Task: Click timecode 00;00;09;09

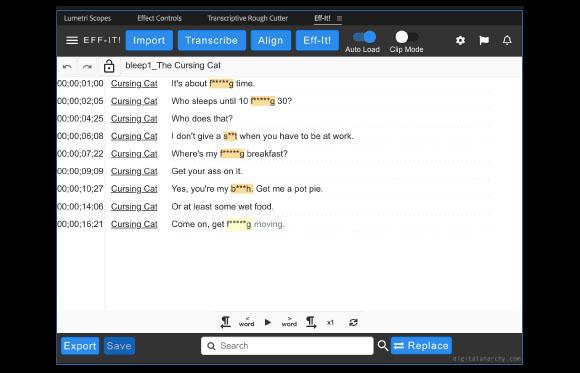Action: click(81, 171)
